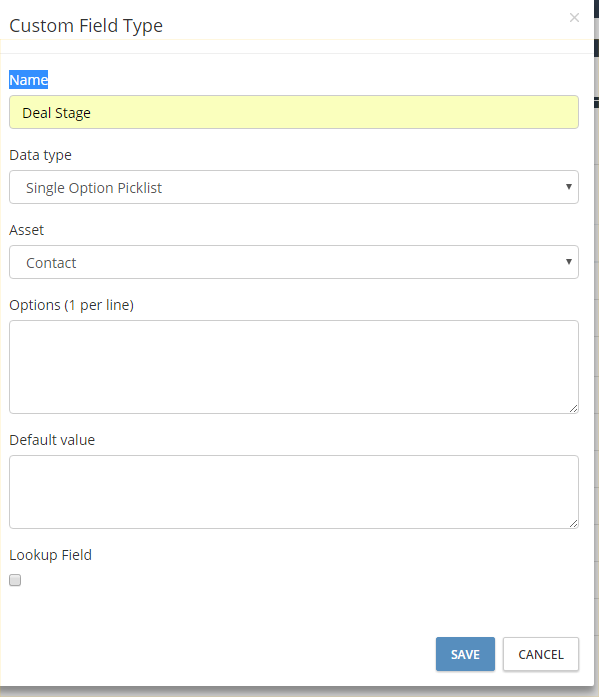This screenshot has height=697, width=599.
Task: Click the Default value label
Action: (52, 440)
